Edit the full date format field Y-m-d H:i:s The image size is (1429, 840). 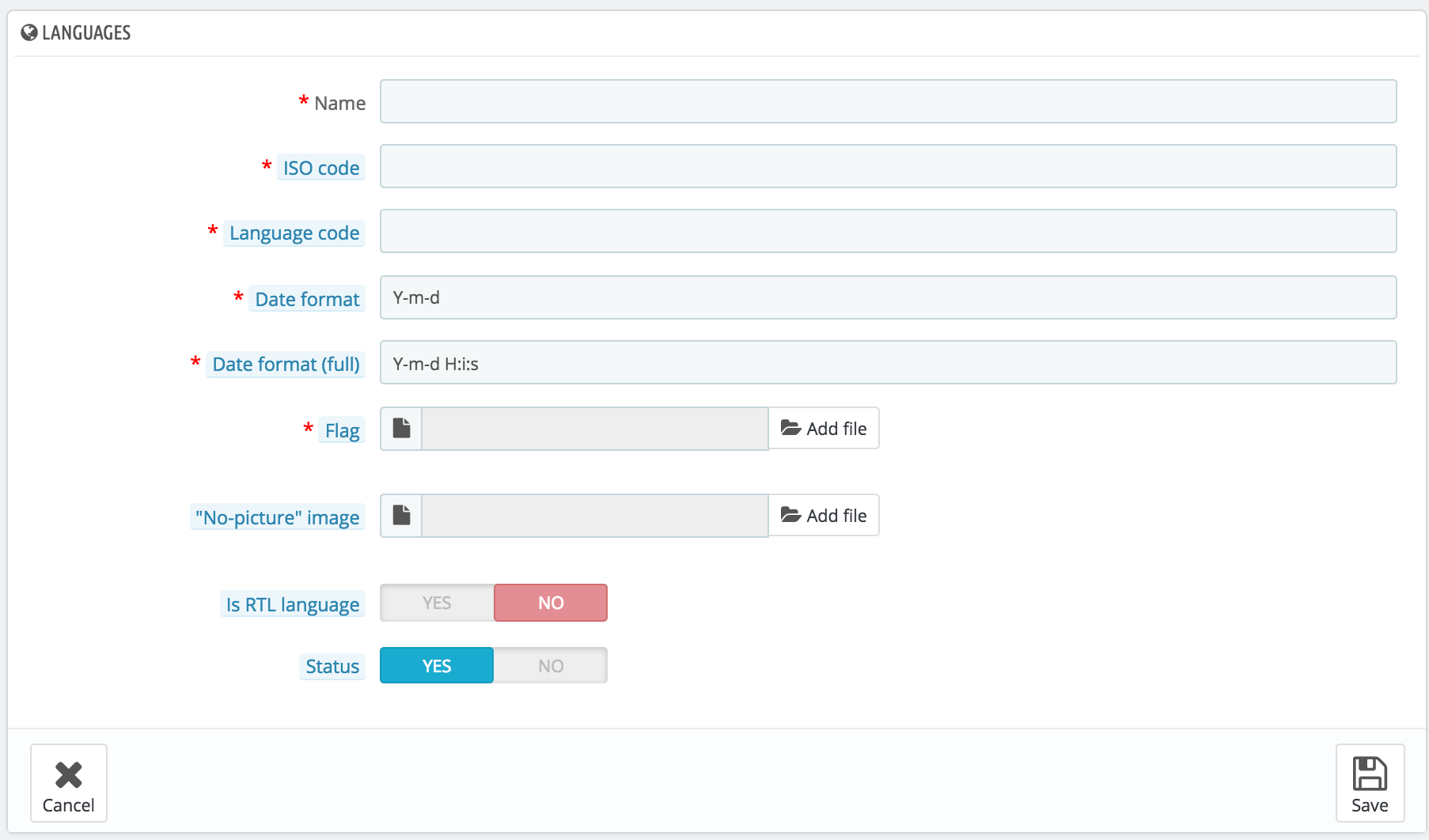pos(888,362)
